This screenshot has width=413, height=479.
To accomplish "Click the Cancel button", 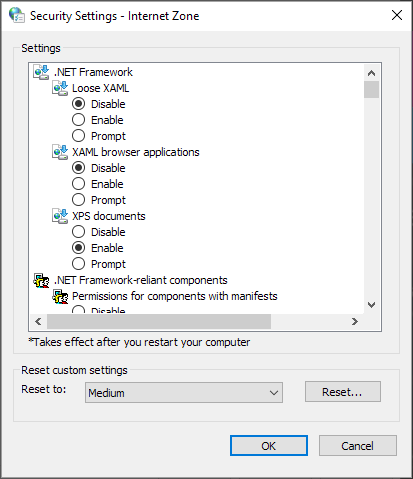I will click(358, 446).
